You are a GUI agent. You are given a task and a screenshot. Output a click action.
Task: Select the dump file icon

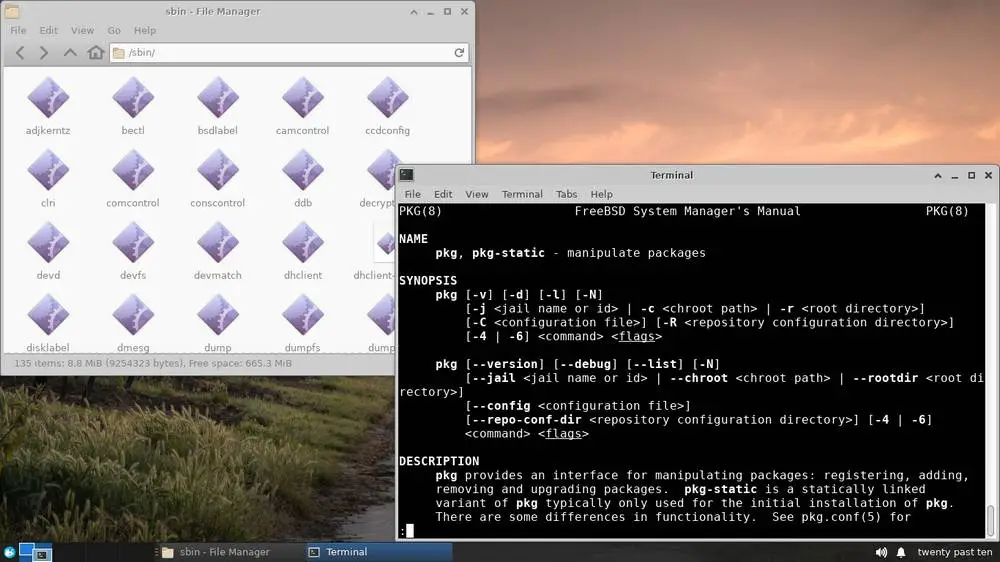coord(217,315)
